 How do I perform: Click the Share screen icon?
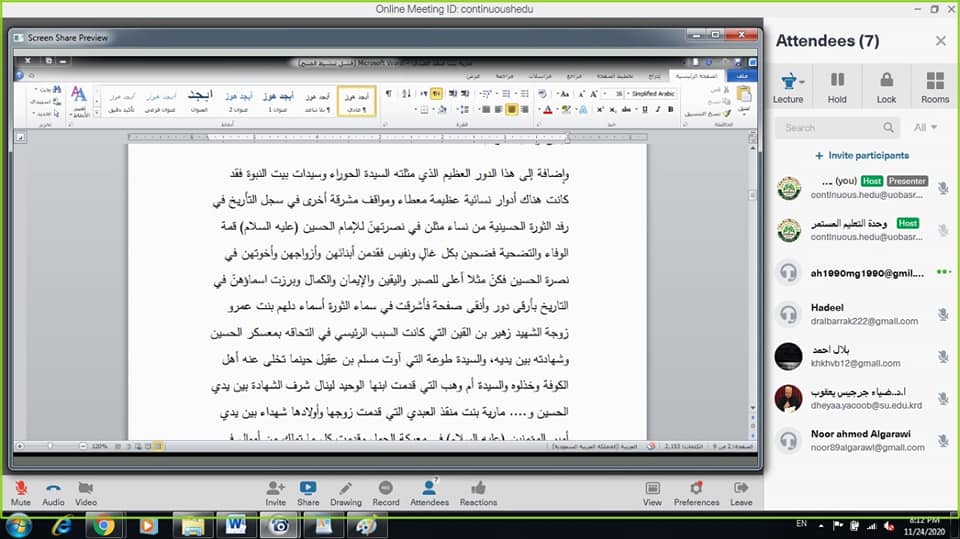click(x=308, y=487)
